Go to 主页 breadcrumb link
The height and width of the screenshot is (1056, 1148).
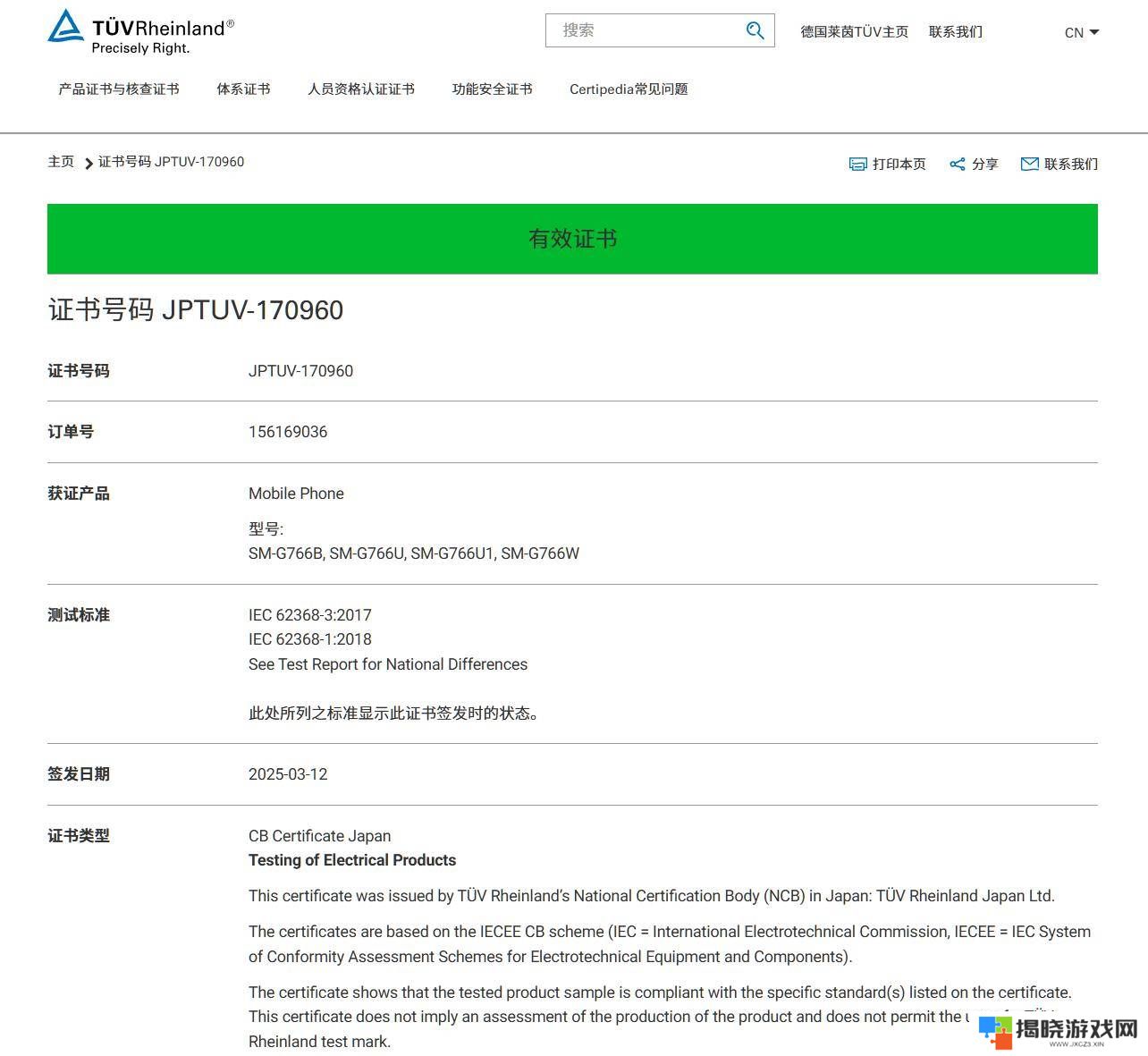61,162
